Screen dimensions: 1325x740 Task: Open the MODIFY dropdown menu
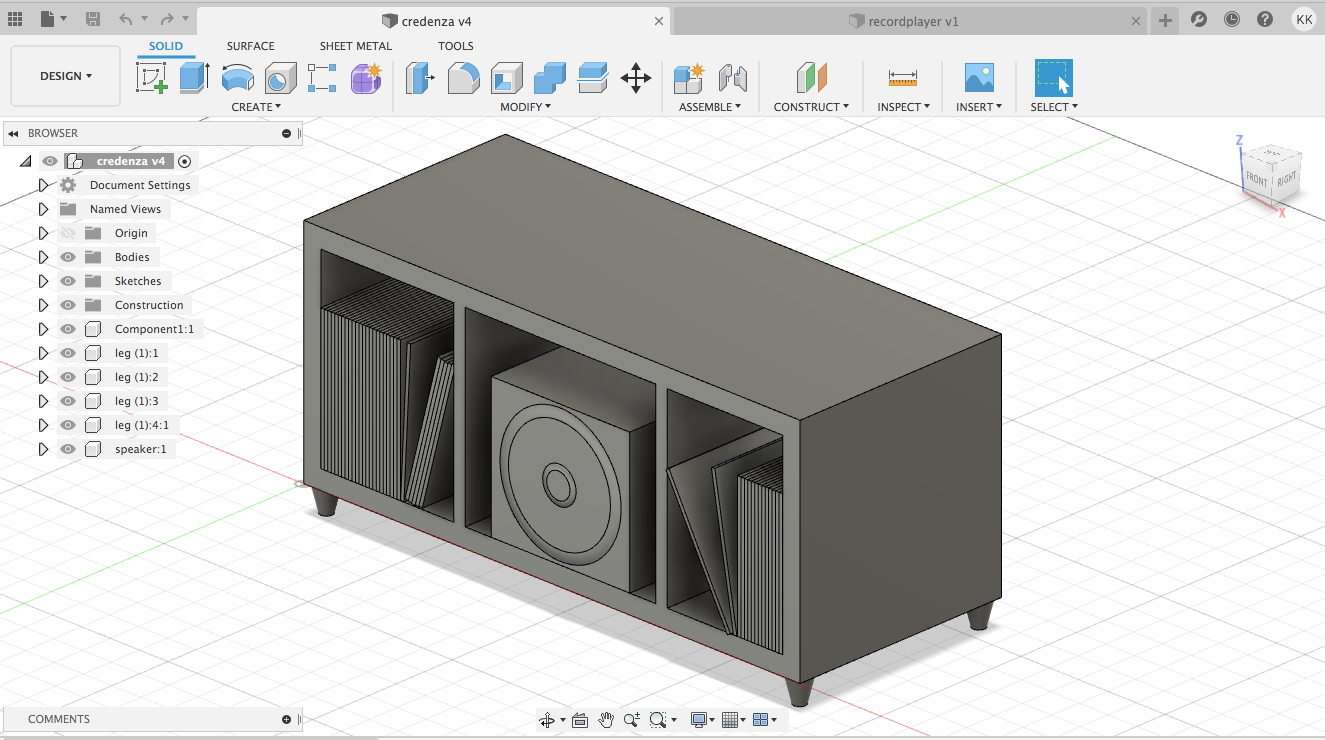(525, 107)
